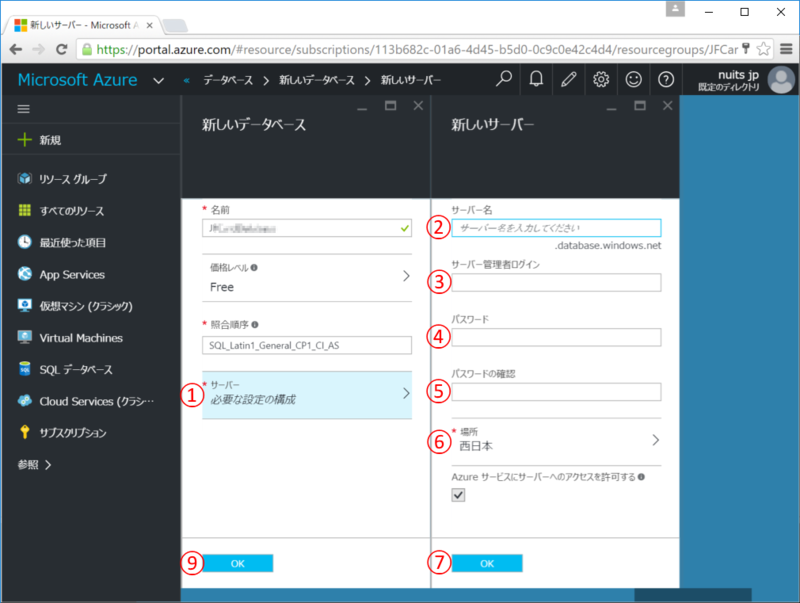Click browser forward arrow

point(38,49)
